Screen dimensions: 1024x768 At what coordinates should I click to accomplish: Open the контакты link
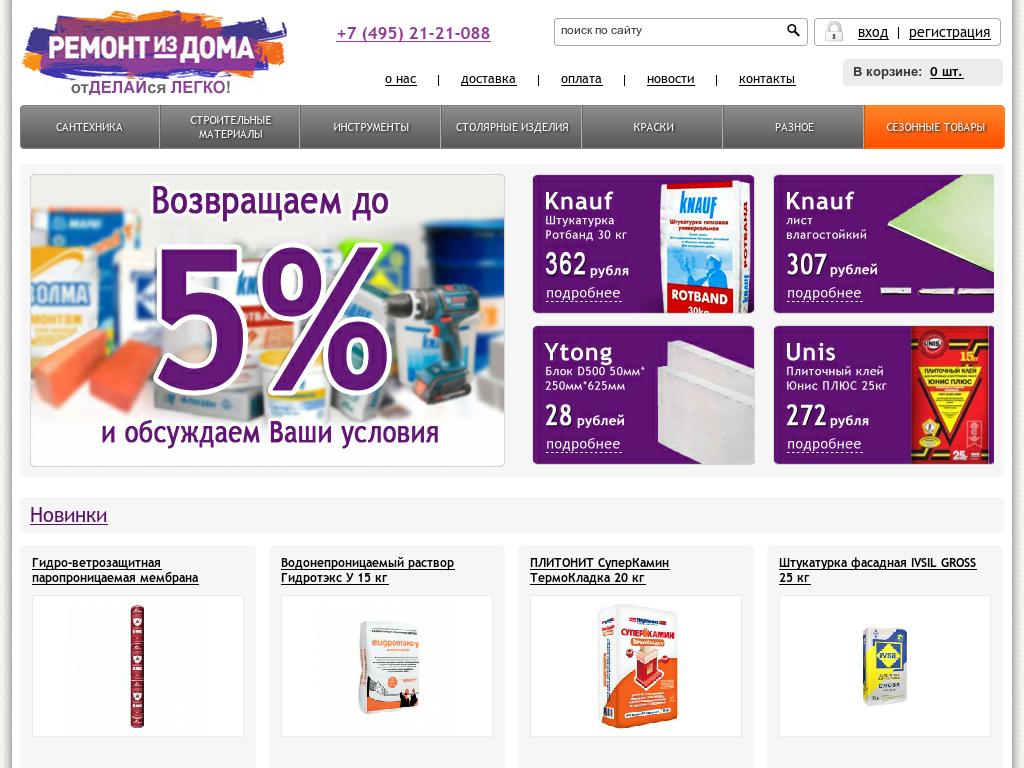click(x=767, y=79)
